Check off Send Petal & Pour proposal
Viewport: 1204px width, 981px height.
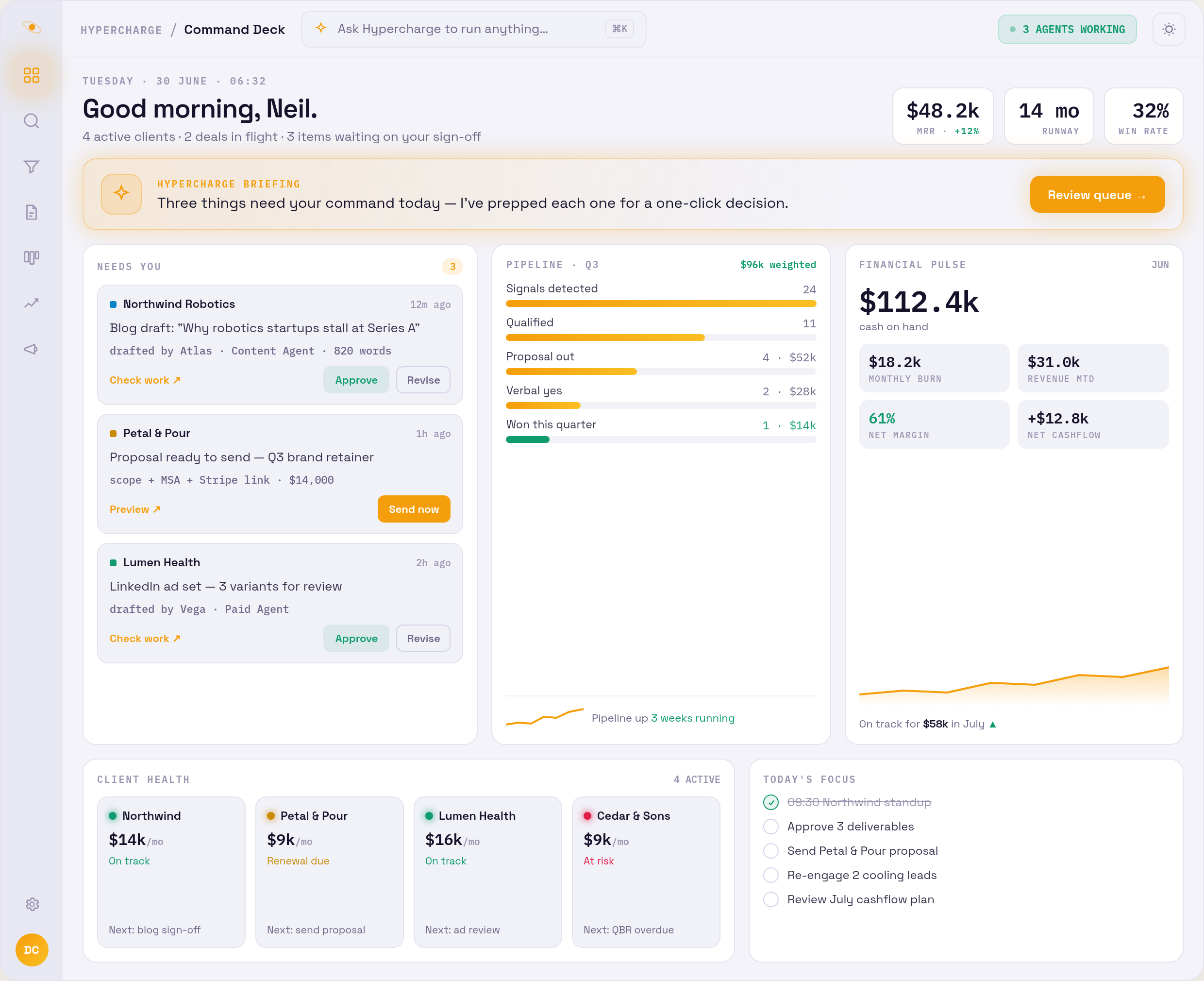(770, 851)
